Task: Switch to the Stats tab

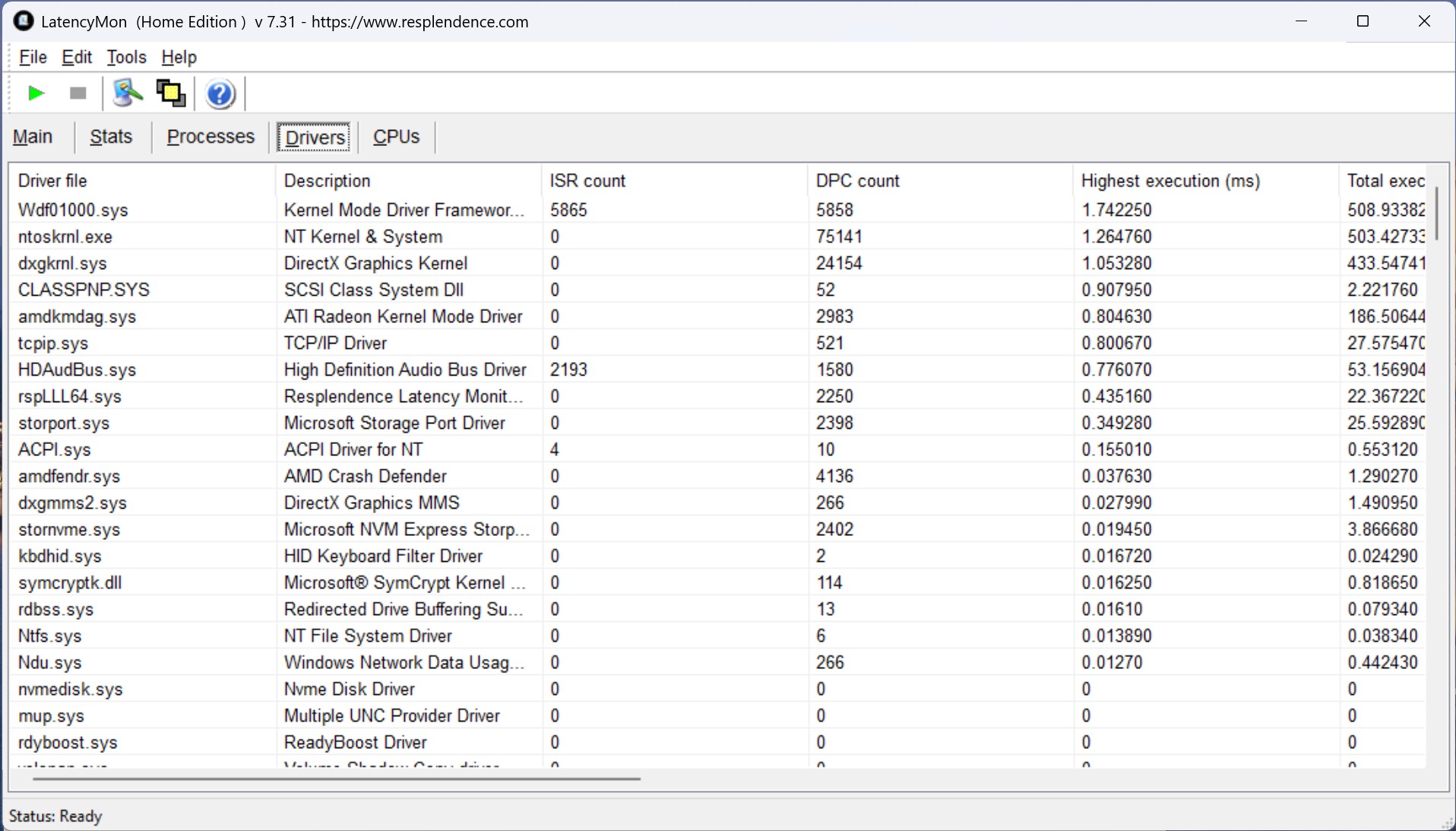Action: tap(111, 137)
